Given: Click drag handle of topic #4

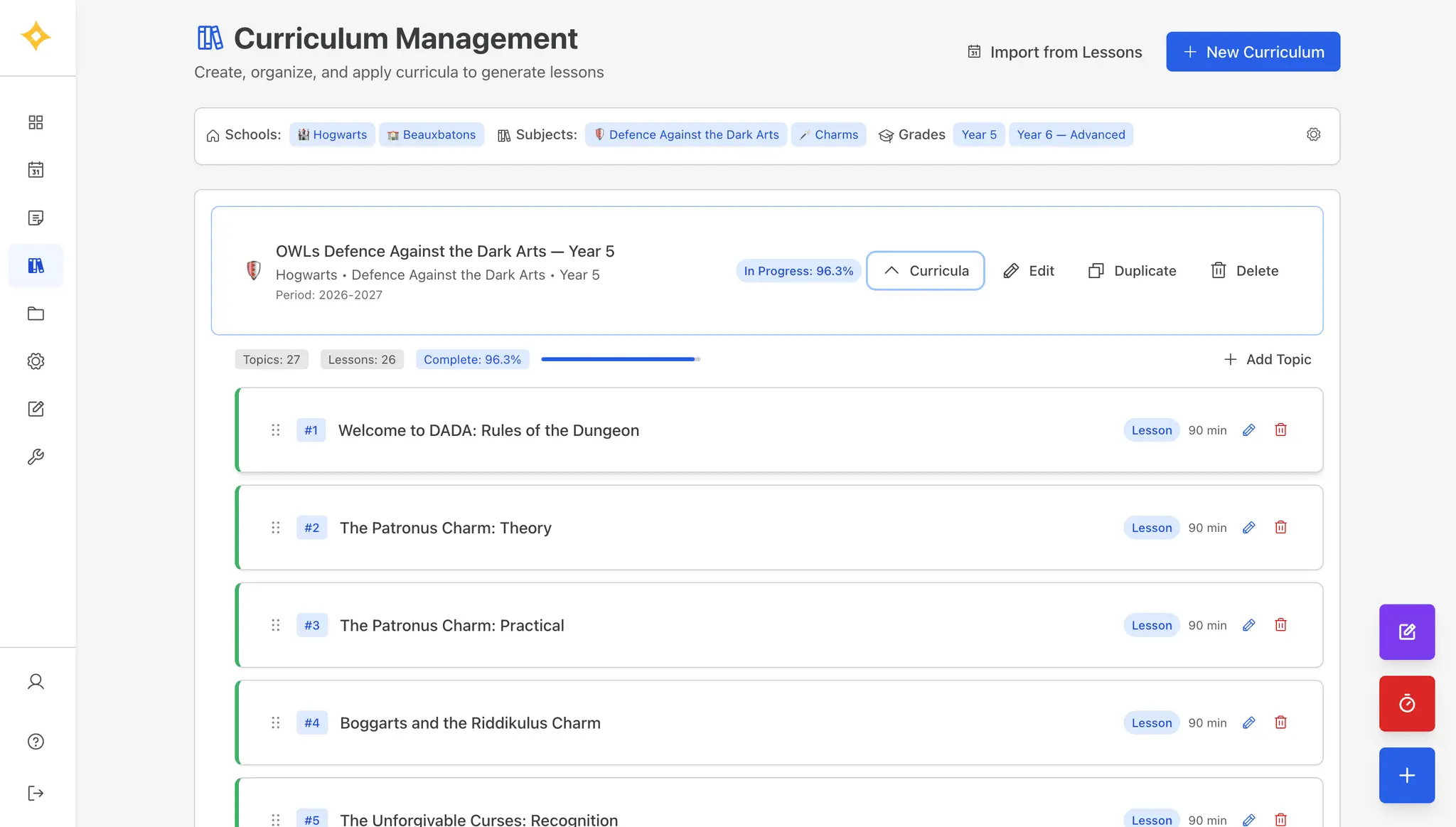Looking at the screenshot, I should [x=275, y=722].
